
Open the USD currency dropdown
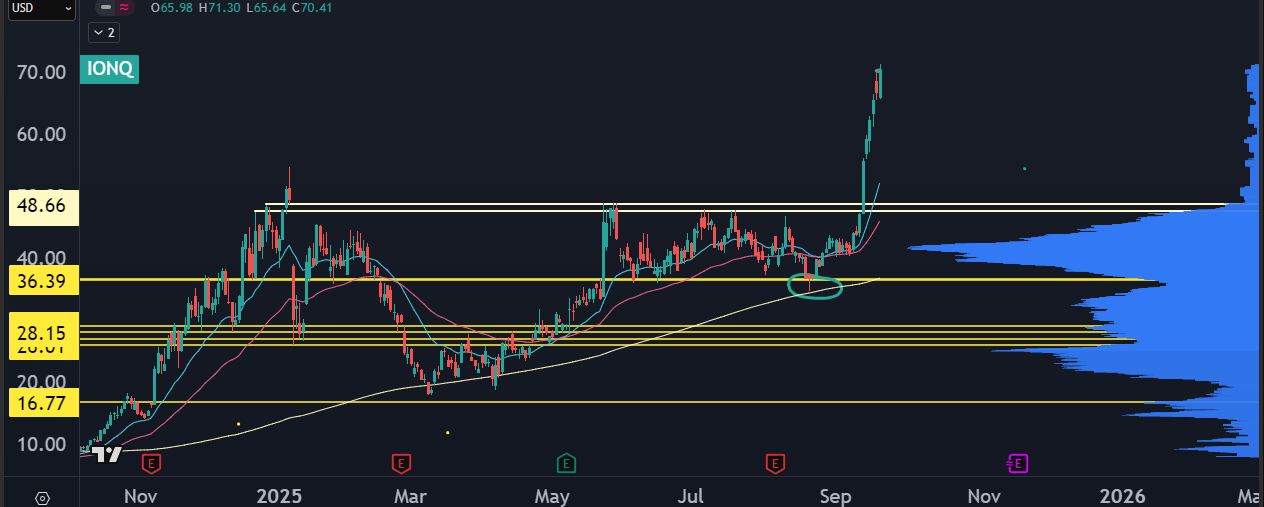(x=40, y=8)
